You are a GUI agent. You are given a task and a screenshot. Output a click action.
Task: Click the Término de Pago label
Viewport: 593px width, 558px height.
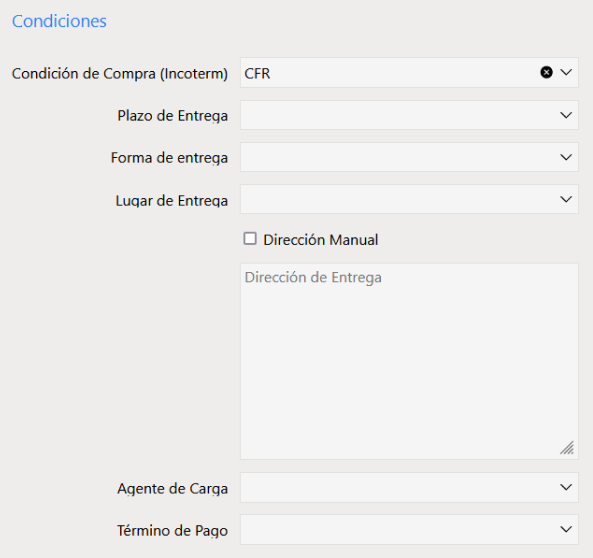click(172, 530)
